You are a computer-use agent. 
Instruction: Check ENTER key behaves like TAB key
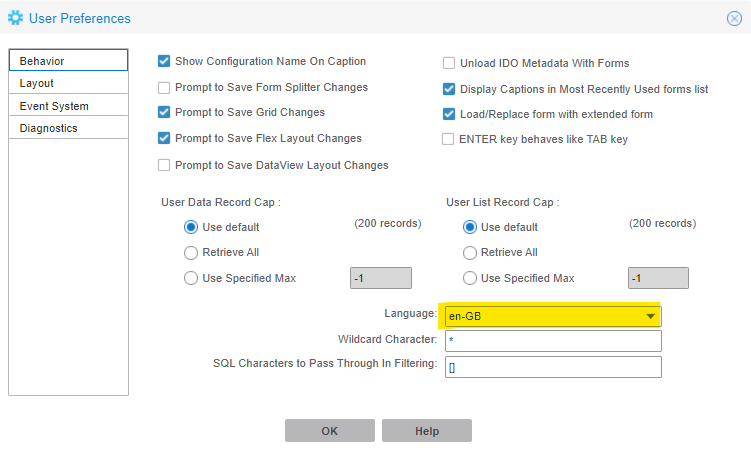click(449, 139)
